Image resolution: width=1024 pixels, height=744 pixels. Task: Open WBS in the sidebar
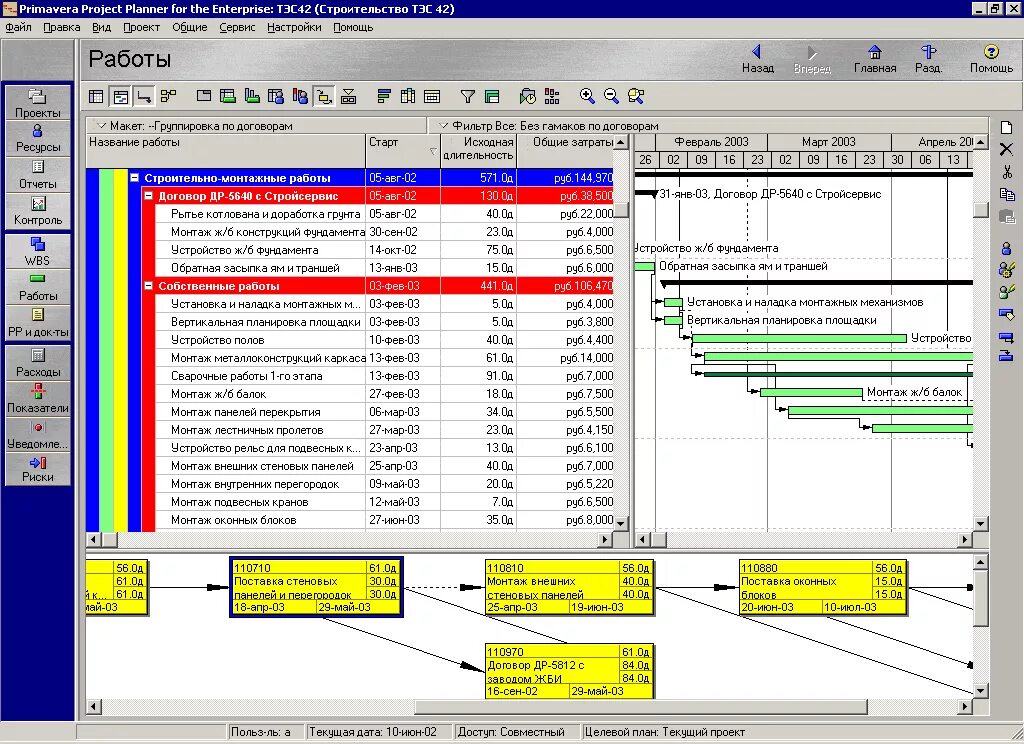click(38, 251)
